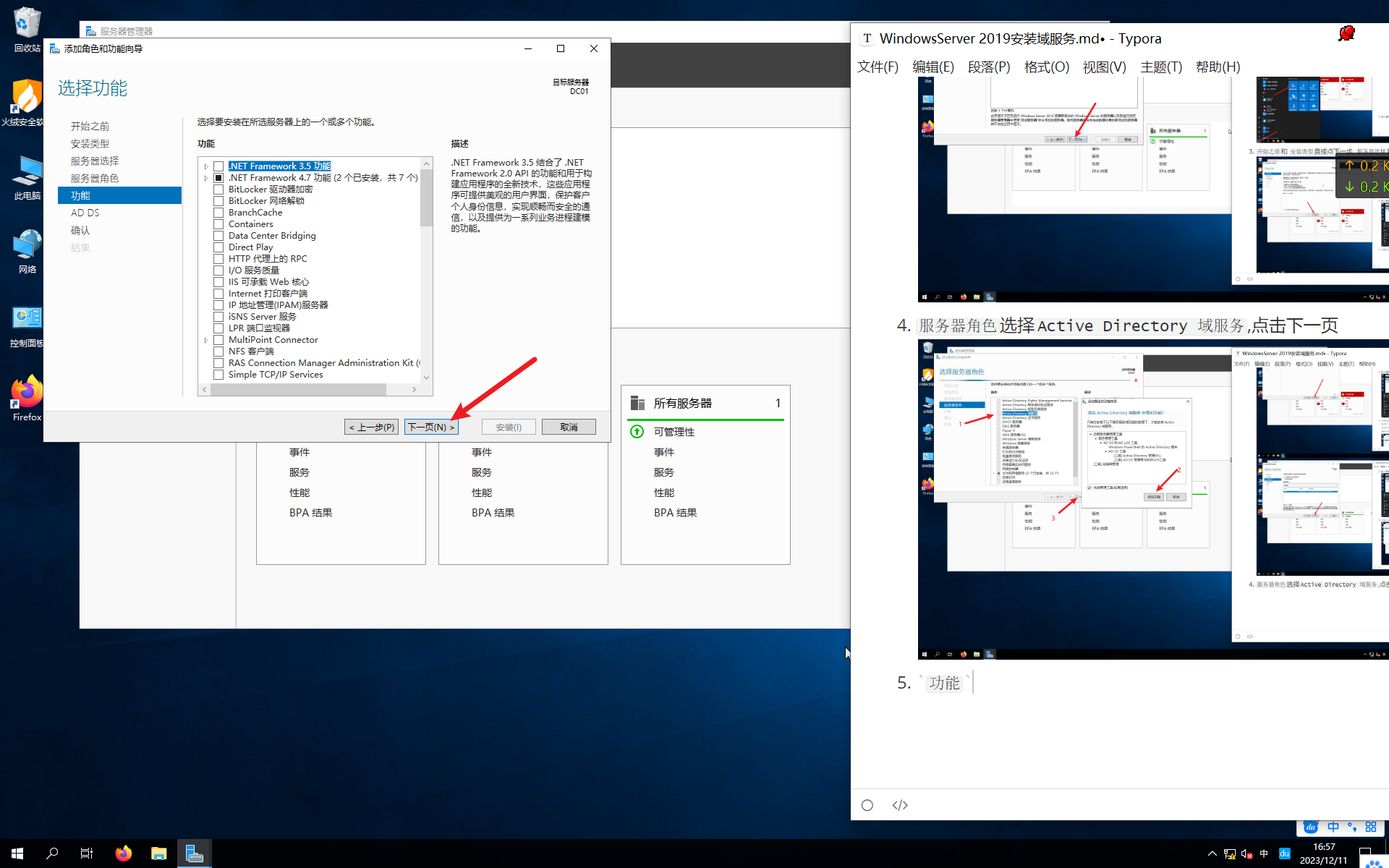
Task: Expand the MultiPoint Connector tree item
Action: click(x=206, y=340)
